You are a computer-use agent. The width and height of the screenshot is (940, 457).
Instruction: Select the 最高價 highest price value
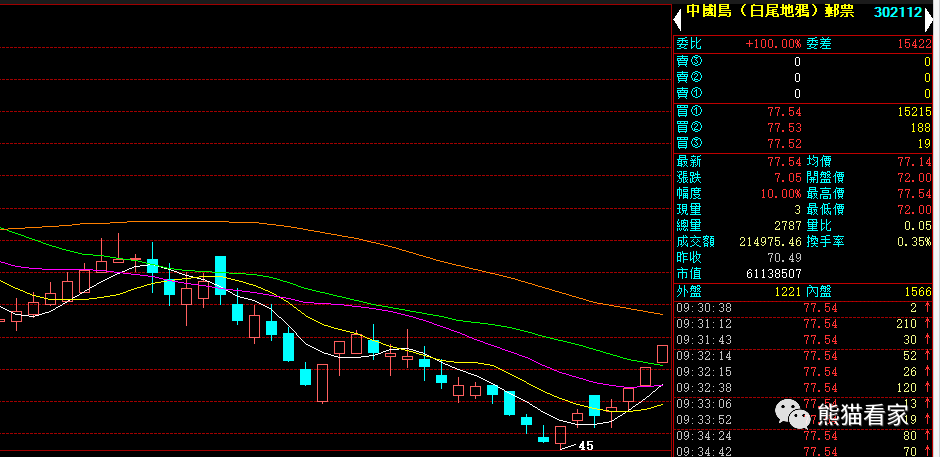(x=915, y=194)
